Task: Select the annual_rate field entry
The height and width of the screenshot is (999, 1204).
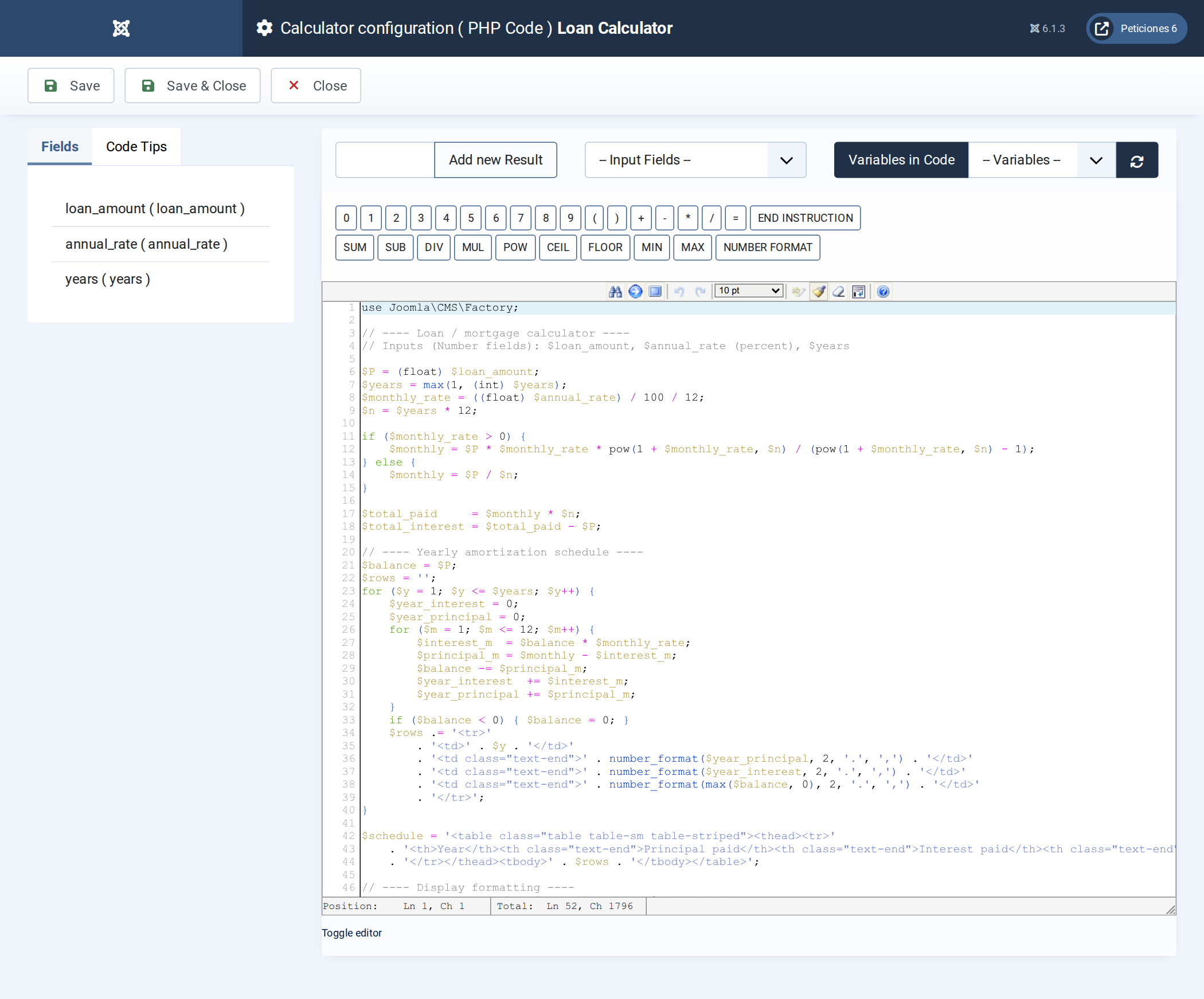Action: (x=146, y=244)
